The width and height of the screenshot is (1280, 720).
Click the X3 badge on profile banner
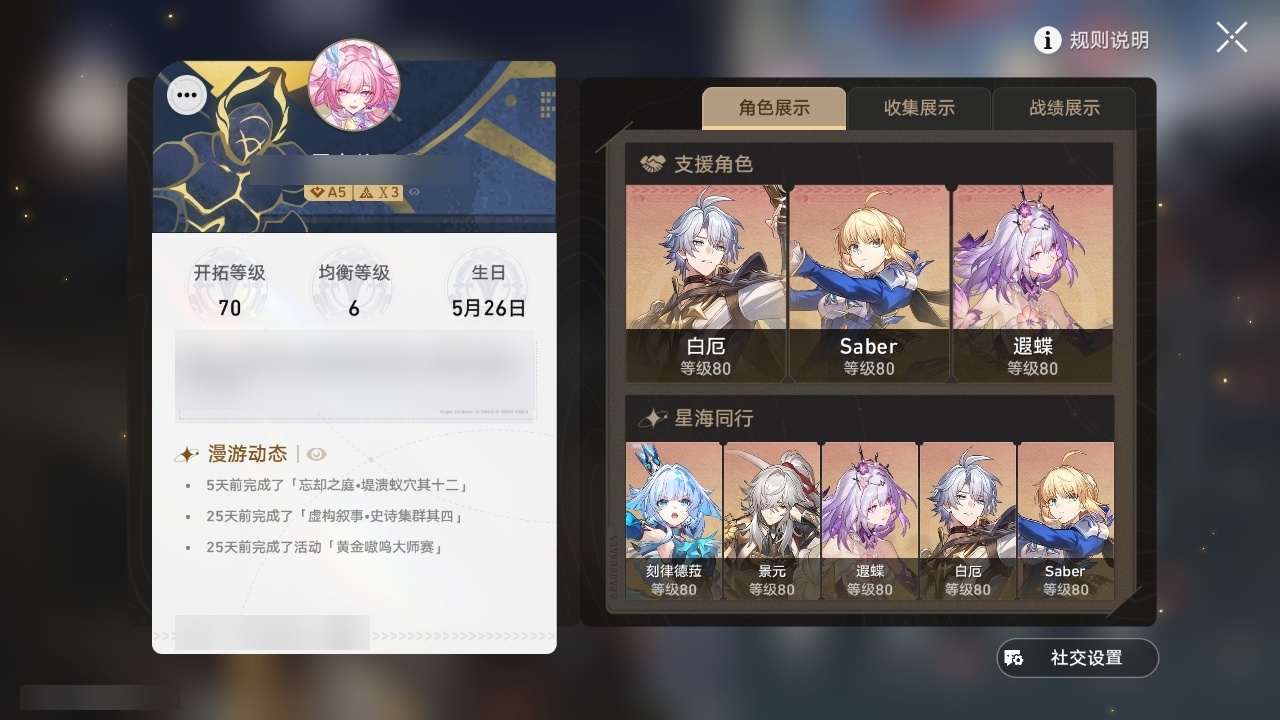pos(379,192)
